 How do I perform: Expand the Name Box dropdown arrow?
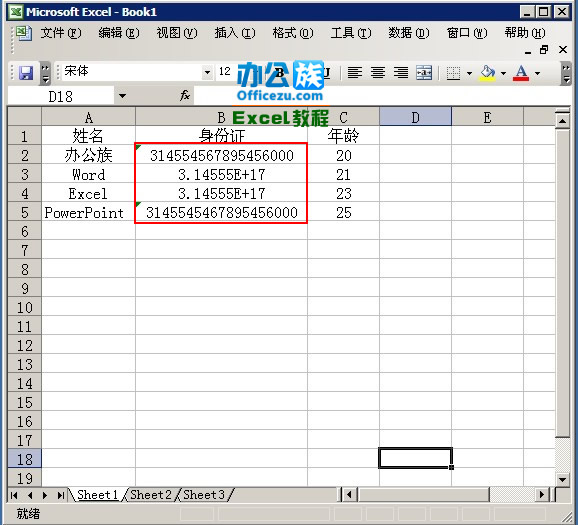(122, 96)
